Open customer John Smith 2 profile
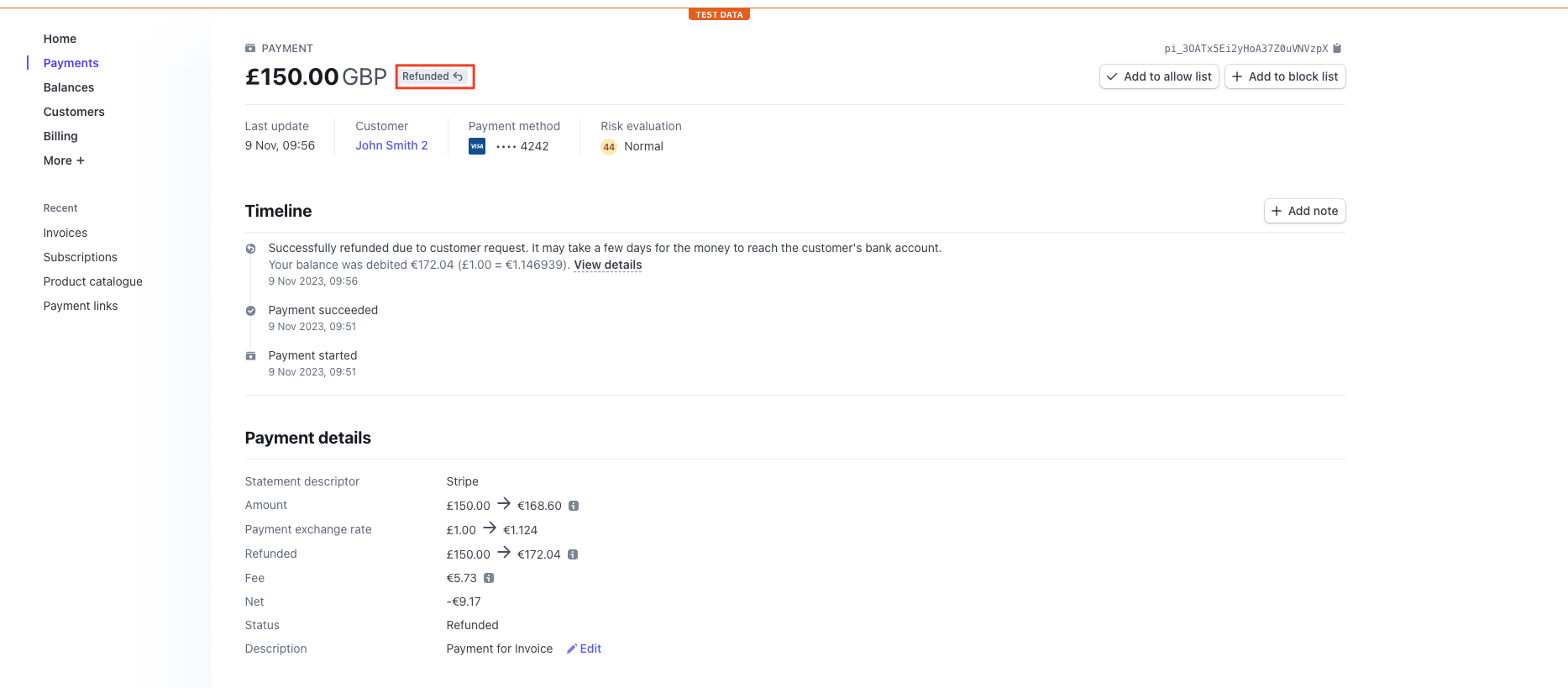Image resolution: width=1568 pixels, height=688 pixels. 391,145
